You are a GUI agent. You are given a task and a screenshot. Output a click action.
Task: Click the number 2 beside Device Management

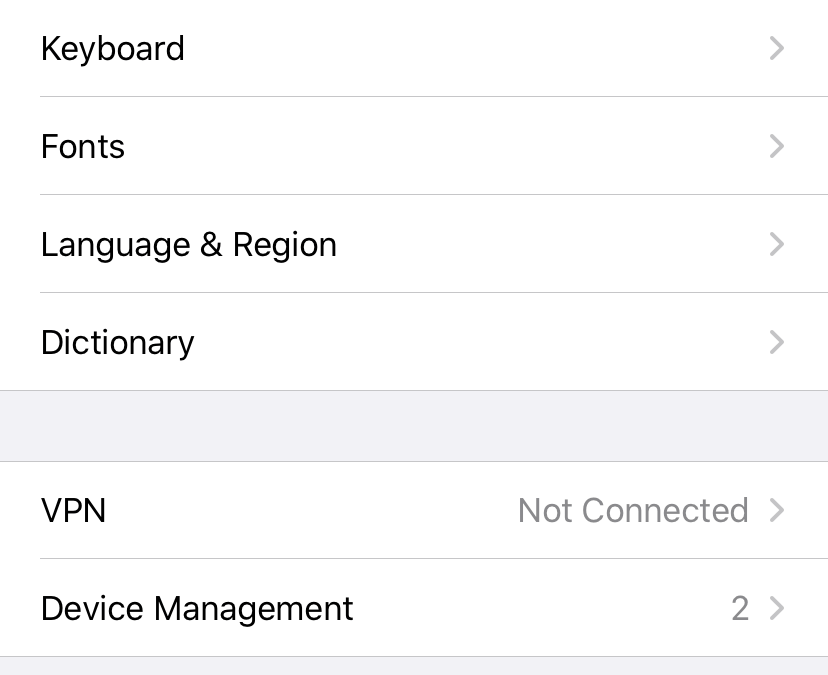pos(740,609)
